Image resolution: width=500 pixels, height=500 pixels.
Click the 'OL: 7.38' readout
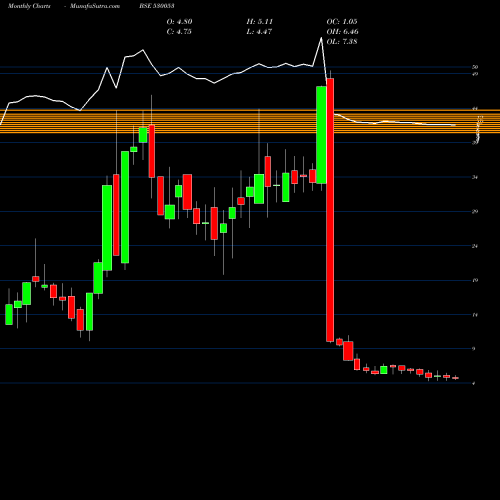(342, 42)
